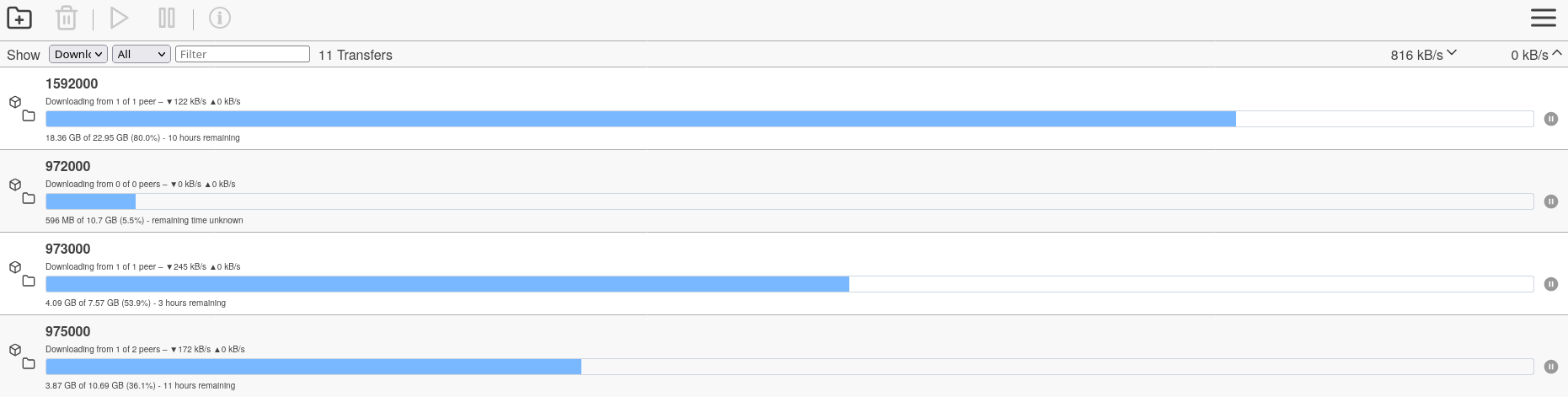Select the 972000 torrent title
The height and width of the screenshot is (397, 1568).
[x=68, y=166]
